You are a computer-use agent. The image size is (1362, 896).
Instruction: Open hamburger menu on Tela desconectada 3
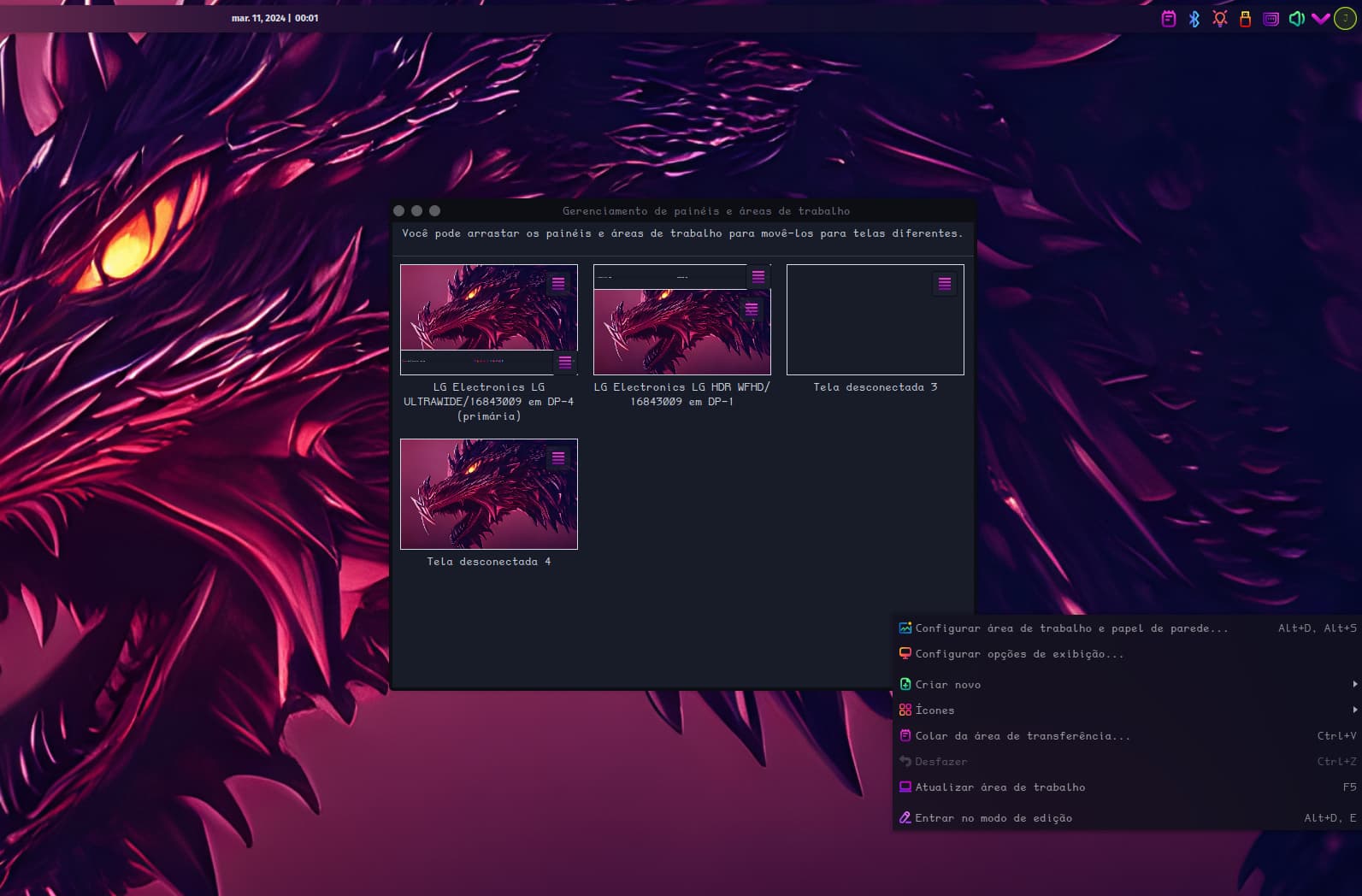[x=945, y=284]
